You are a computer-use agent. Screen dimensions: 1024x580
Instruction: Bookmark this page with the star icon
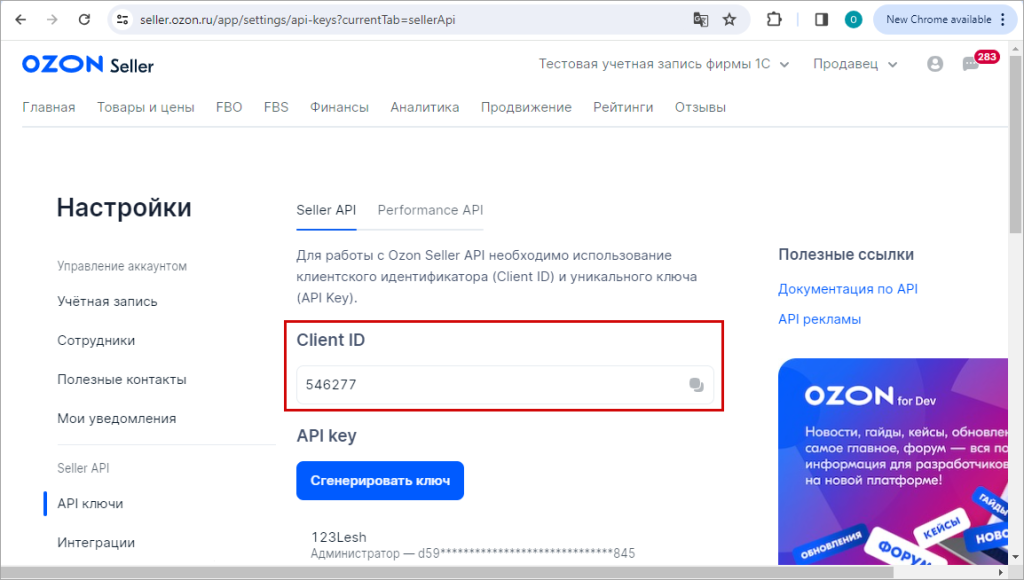[x=729, y=20]
